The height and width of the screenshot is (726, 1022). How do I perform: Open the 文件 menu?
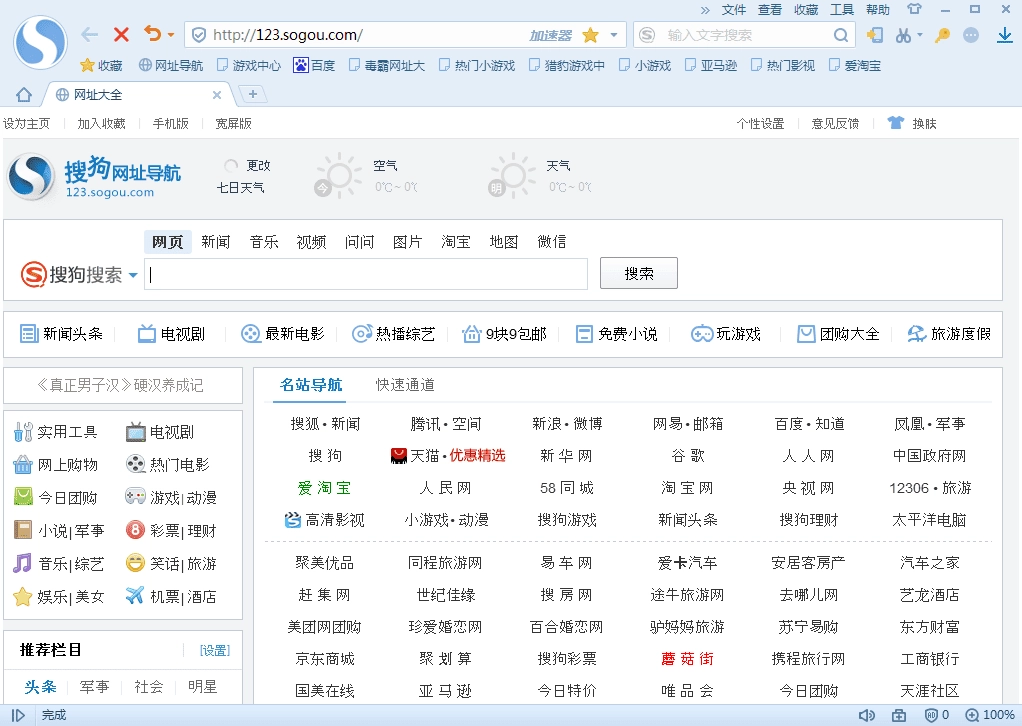click(734, 10)
